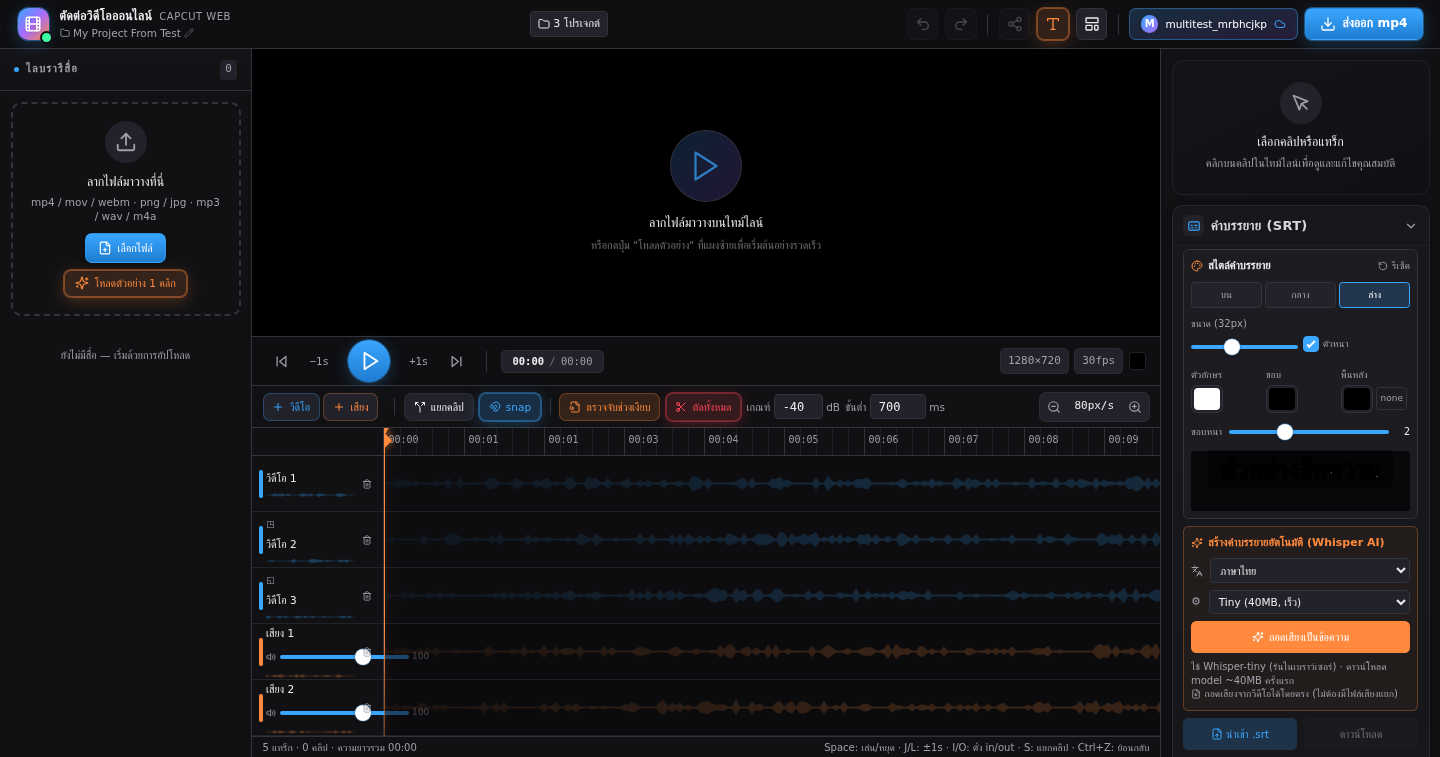Click the cloud sync icon beside the username

pyautogui.click(x=1280, y=24)
